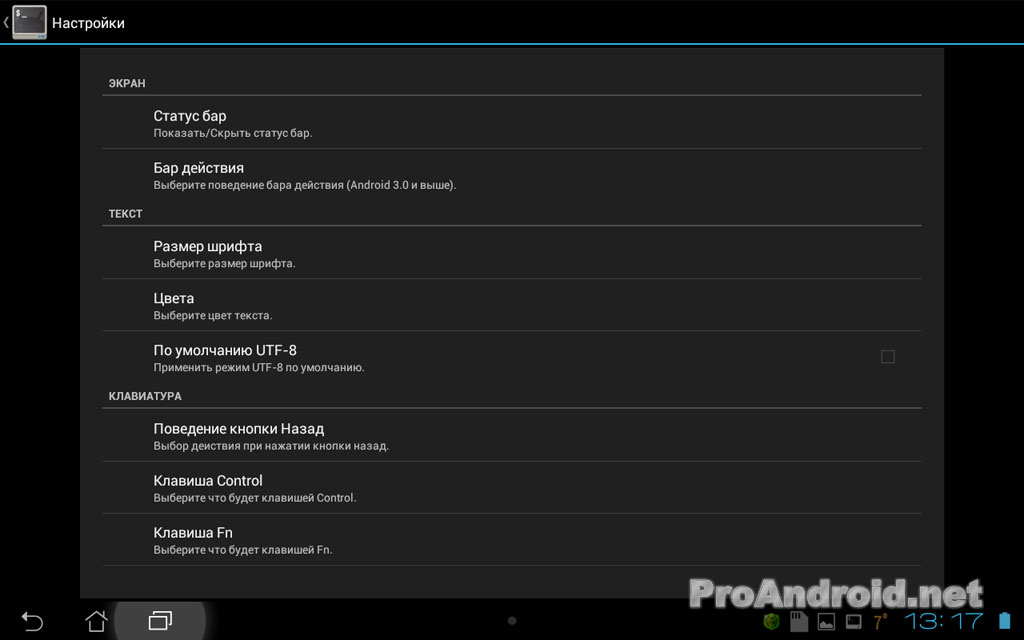Tap the picture notification icon
Image resolution: width=1024 pixels, height=640 pixels.
pos(826,621)
